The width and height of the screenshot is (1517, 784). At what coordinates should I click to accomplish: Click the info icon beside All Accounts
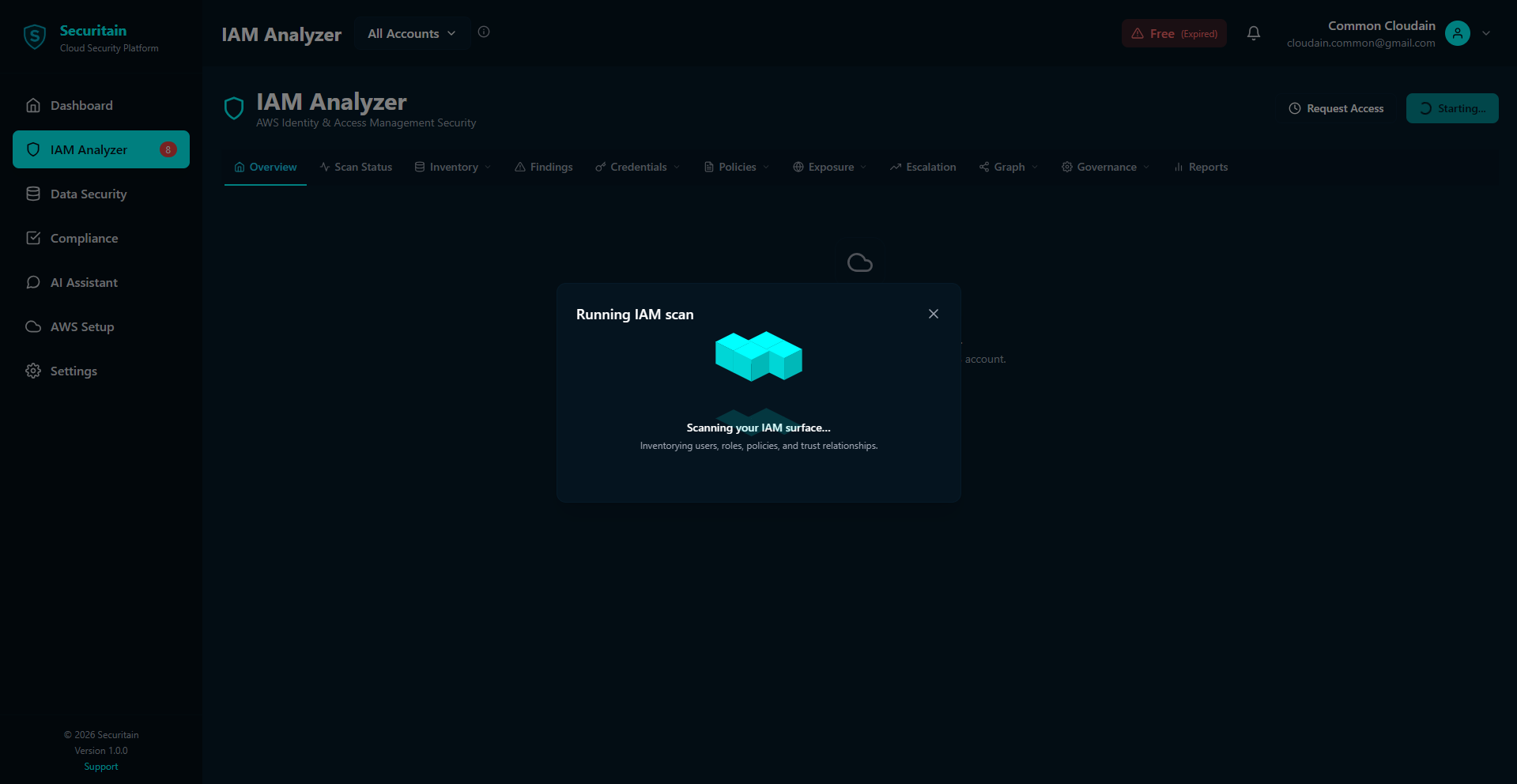(x=484, y=32)
